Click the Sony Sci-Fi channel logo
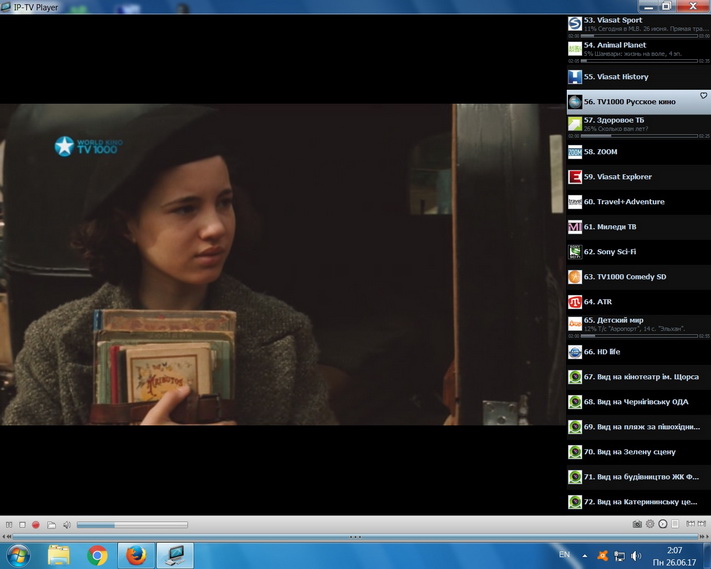The width and height of the screenshot is (711, 569). point(575,252)
